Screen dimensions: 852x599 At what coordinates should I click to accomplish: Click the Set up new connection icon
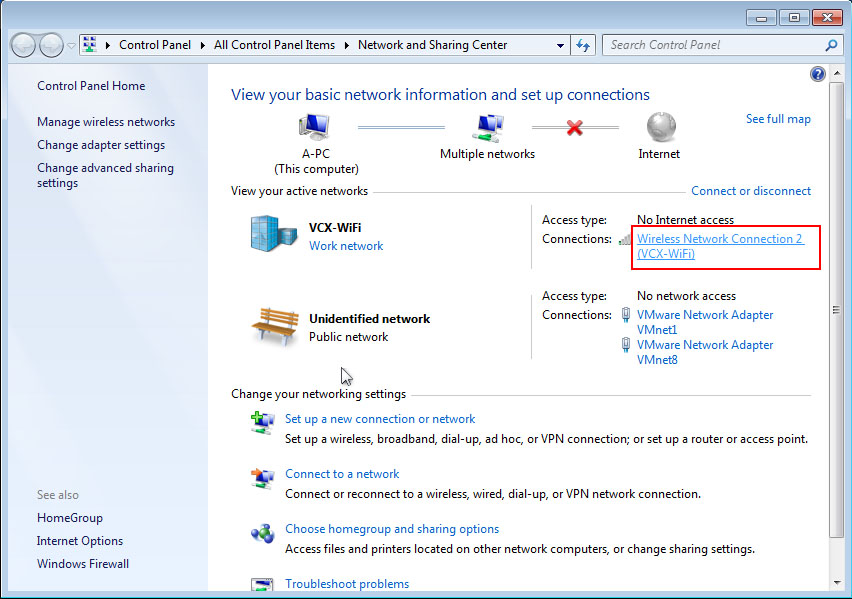[262, 422]
